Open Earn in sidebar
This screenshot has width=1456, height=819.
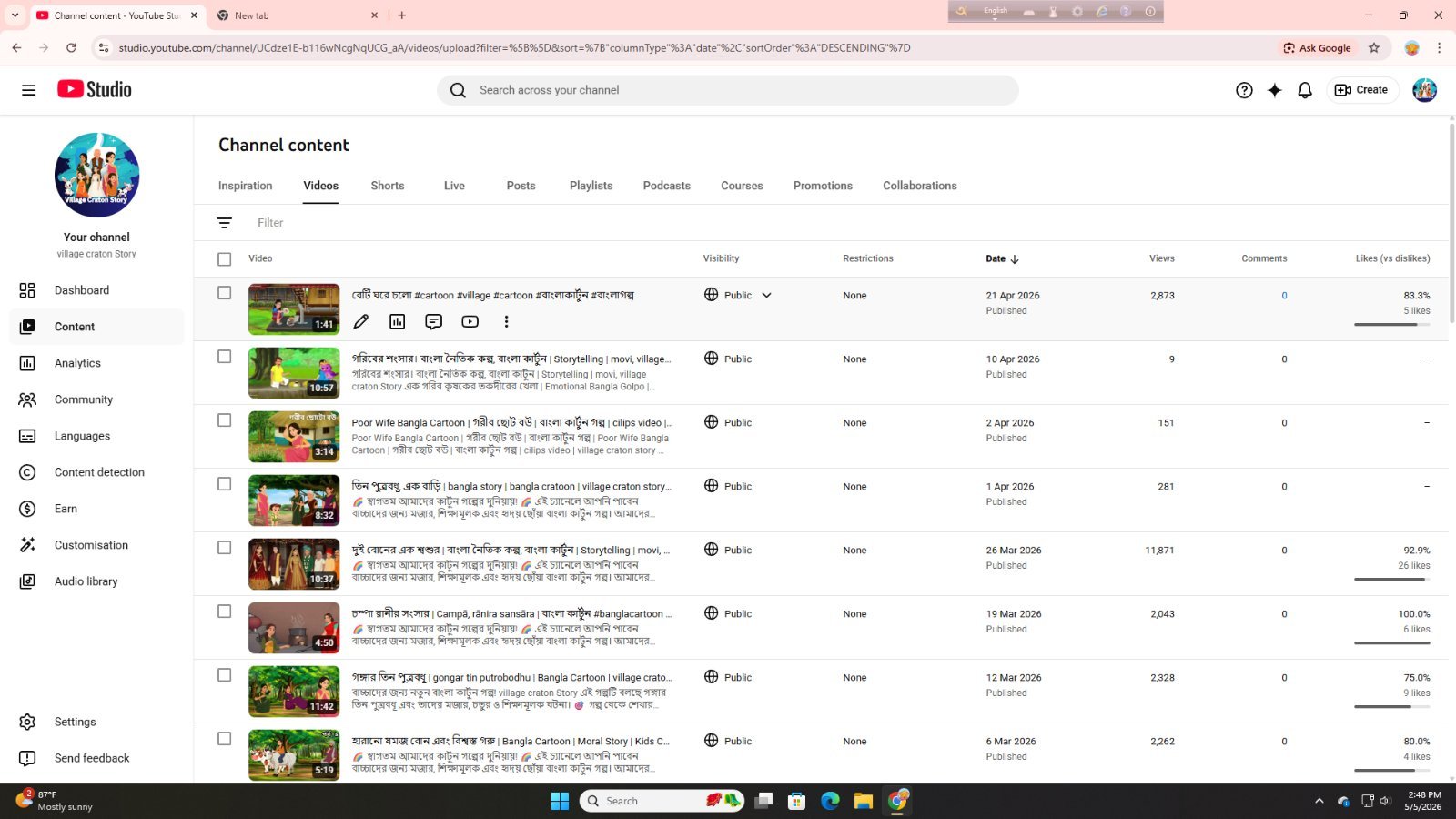coord(96,509)
